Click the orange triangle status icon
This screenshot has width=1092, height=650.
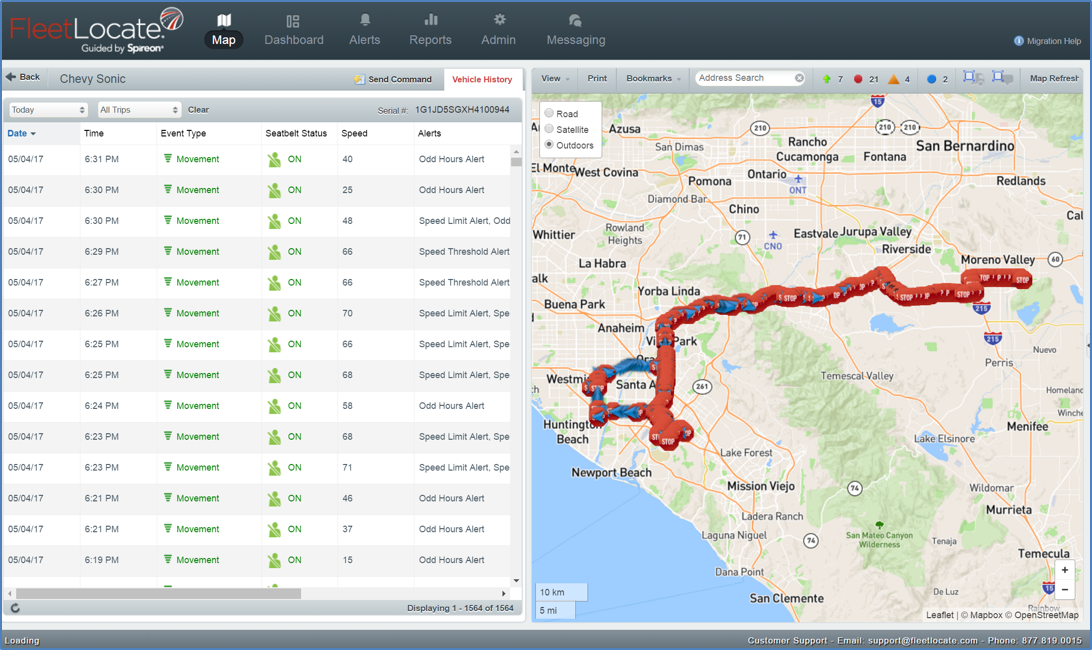pos(894,79)
